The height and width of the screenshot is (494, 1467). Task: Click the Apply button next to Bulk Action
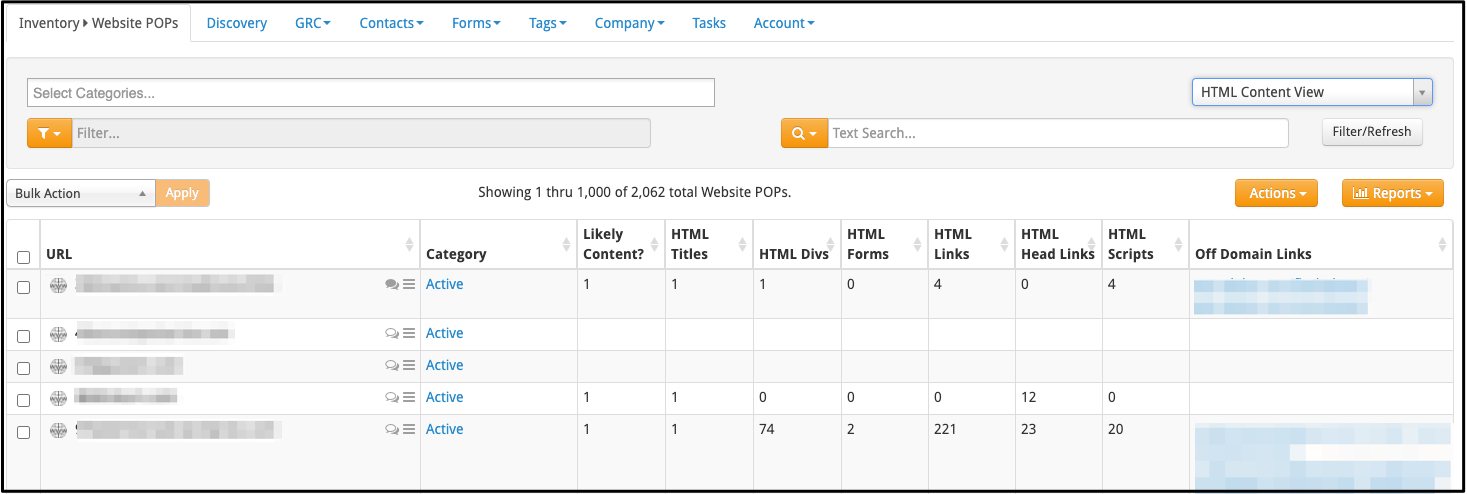[182, 193]
